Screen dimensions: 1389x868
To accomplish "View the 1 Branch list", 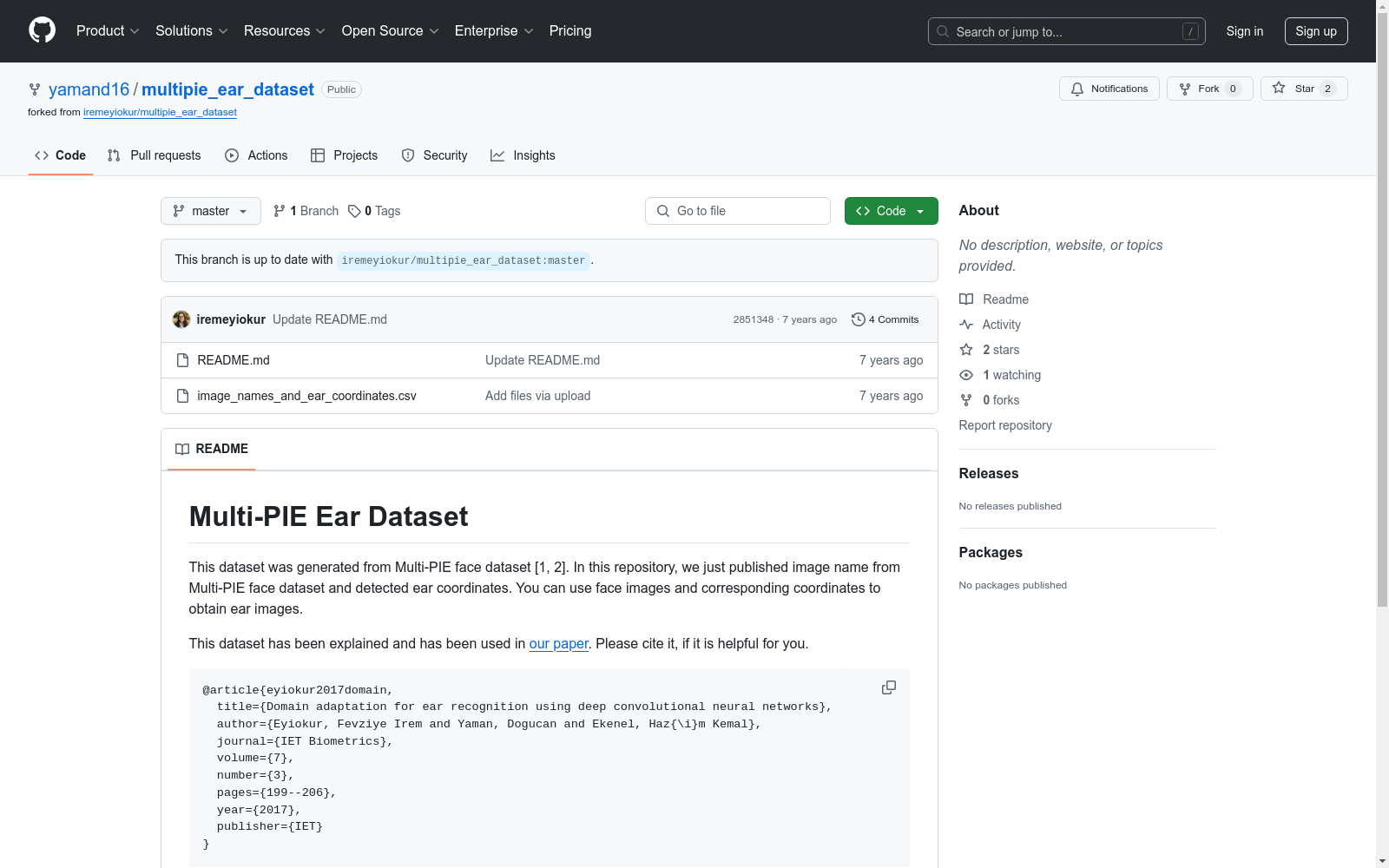I will pos(306,211).
